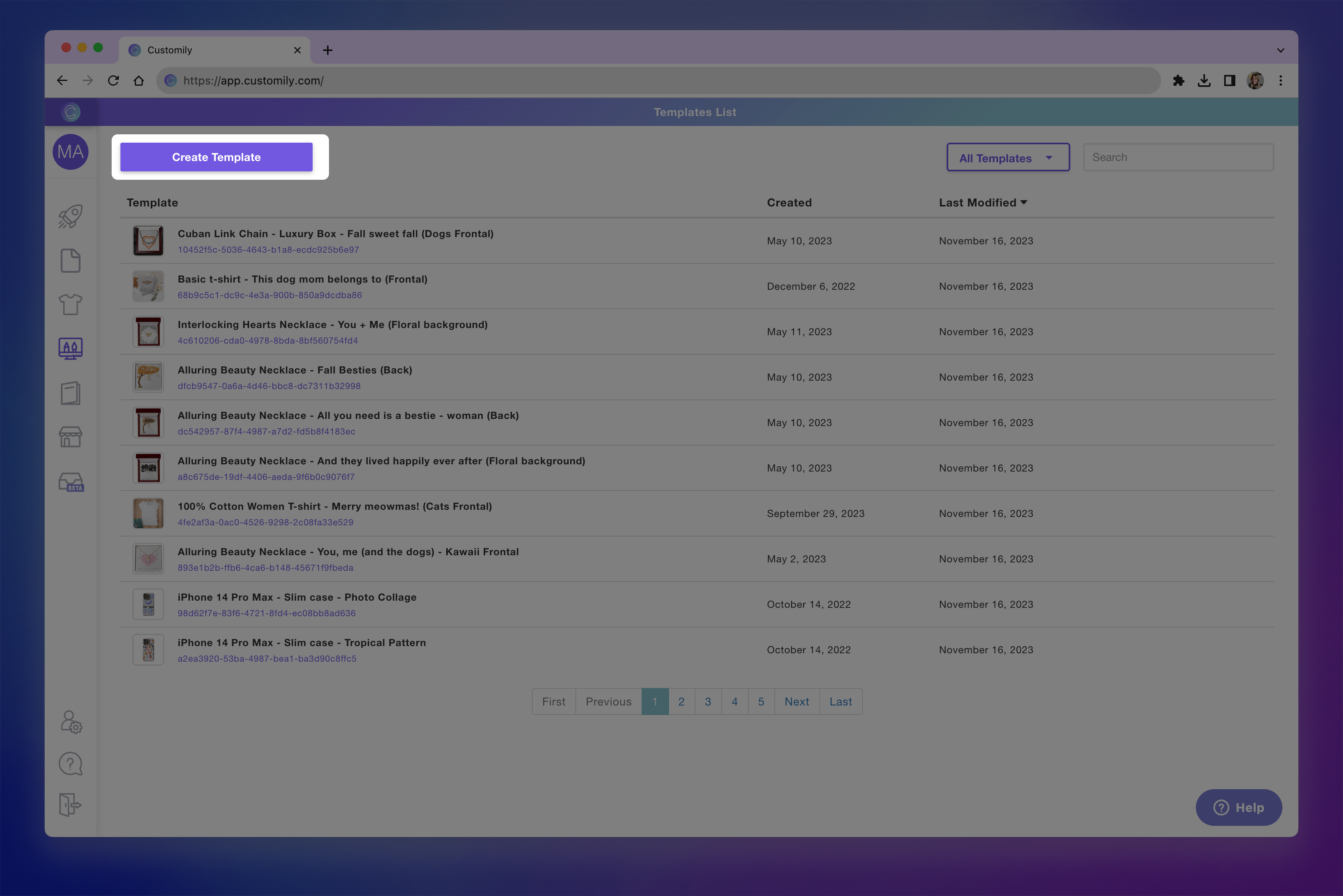Click the Search templates input field

coord(1178,157)
